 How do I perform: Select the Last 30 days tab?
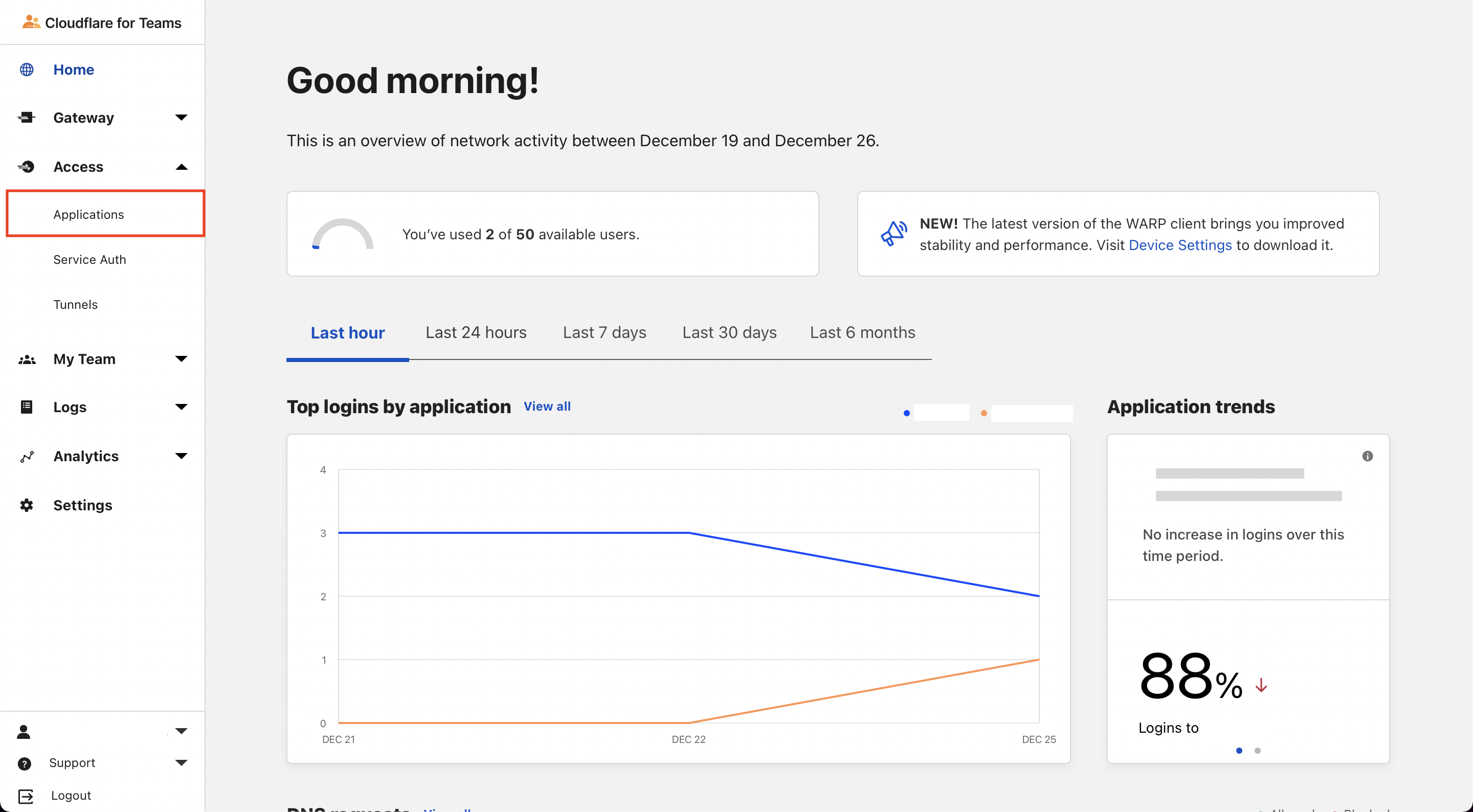tap(729, 333)
